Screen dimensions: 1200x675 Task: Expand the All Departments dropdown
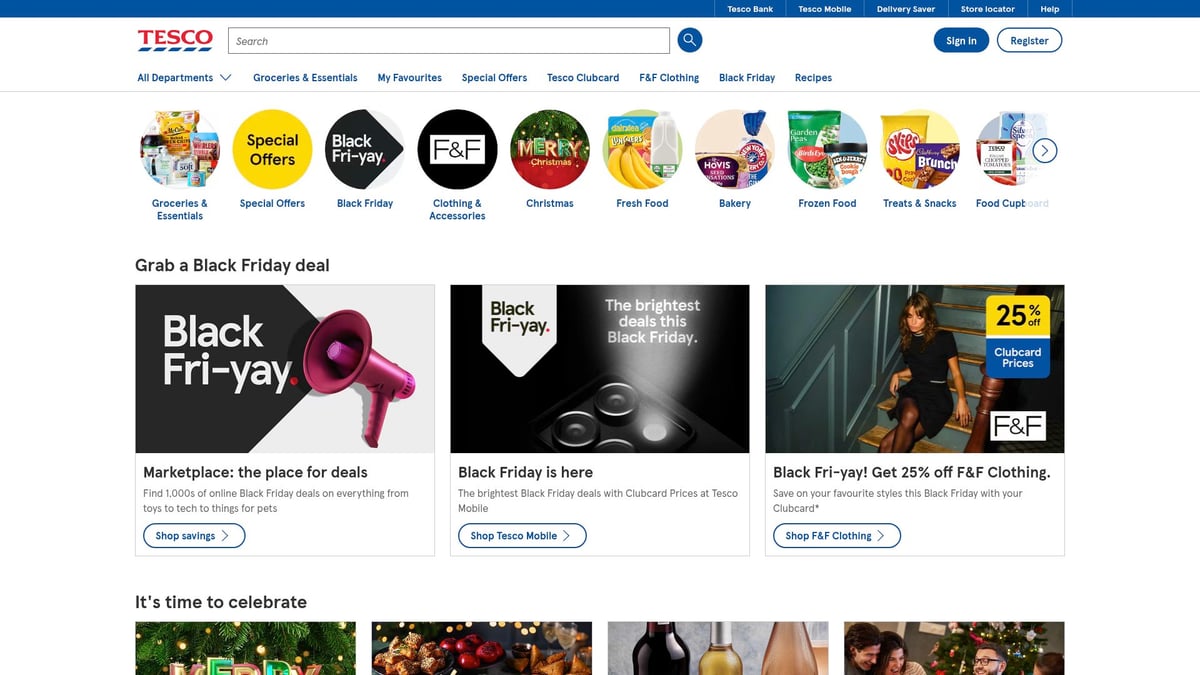pos(184,78)
